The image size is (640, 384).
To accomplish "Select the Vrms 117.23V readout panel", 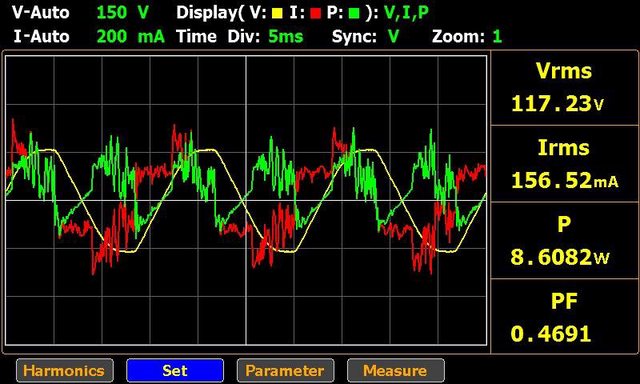I will pos(564,88).
